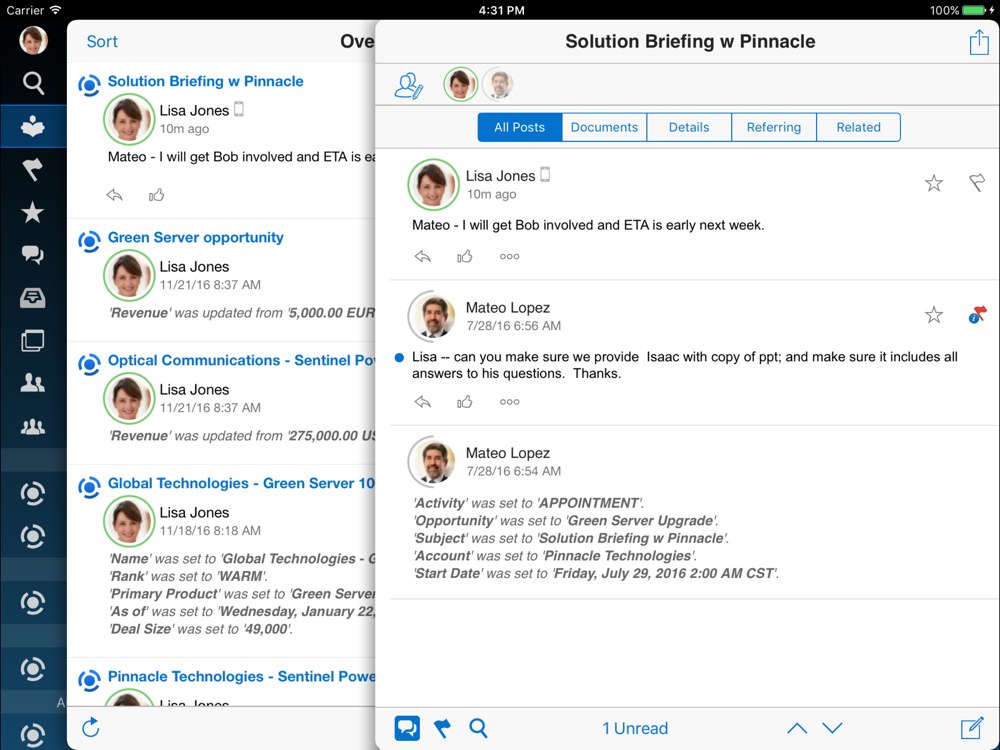Like Mateo Lopez's 6:56 AM post
1000x750 pixels.
pos(464,402)
